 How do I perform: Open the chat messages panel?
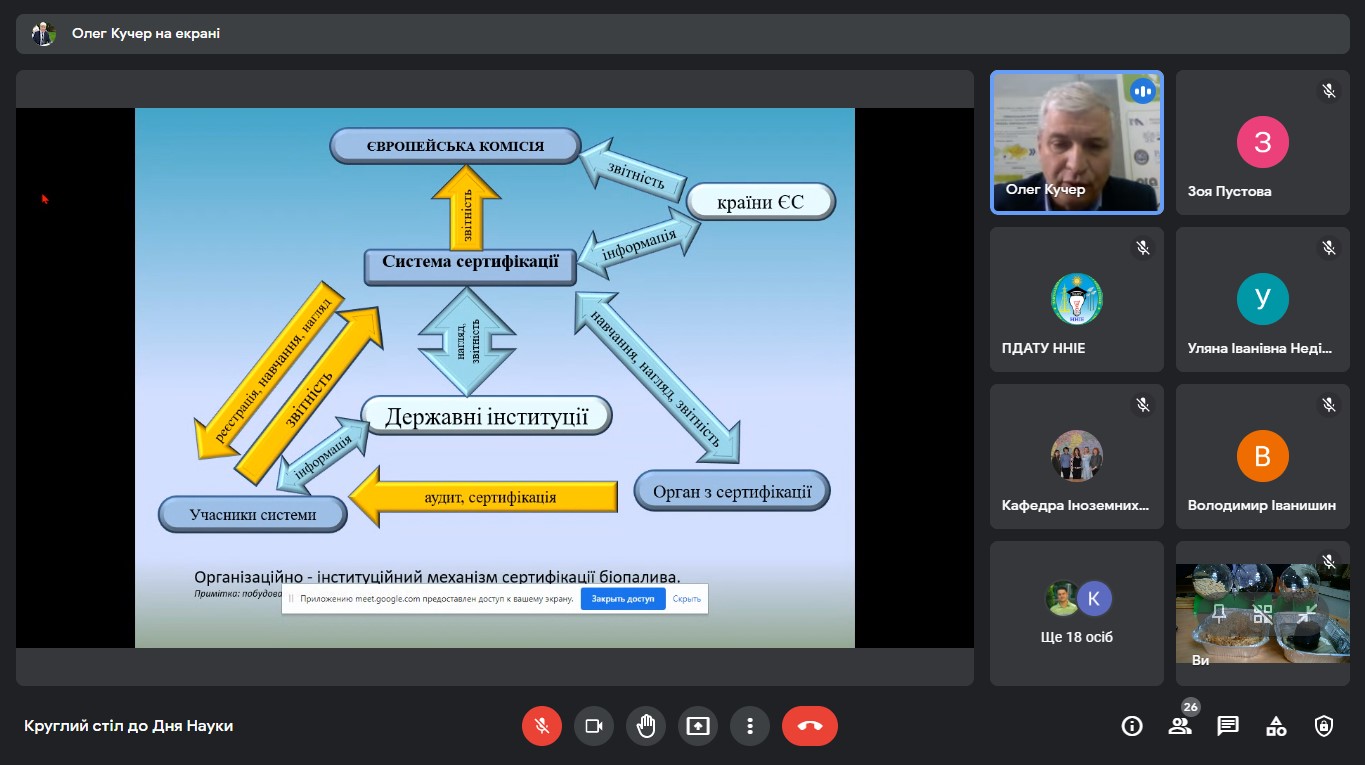tap(1228, 726)
